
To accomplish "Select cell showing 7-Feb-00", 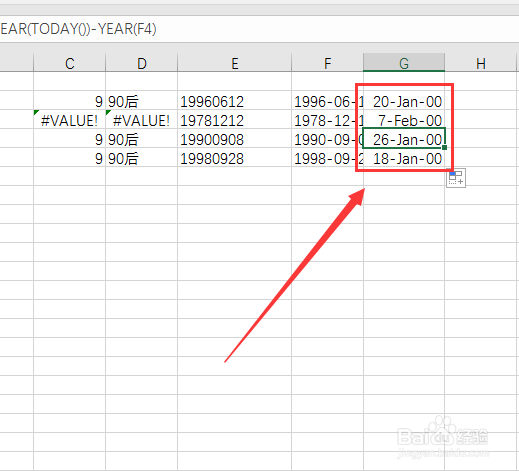I will (x=404, y=119).
